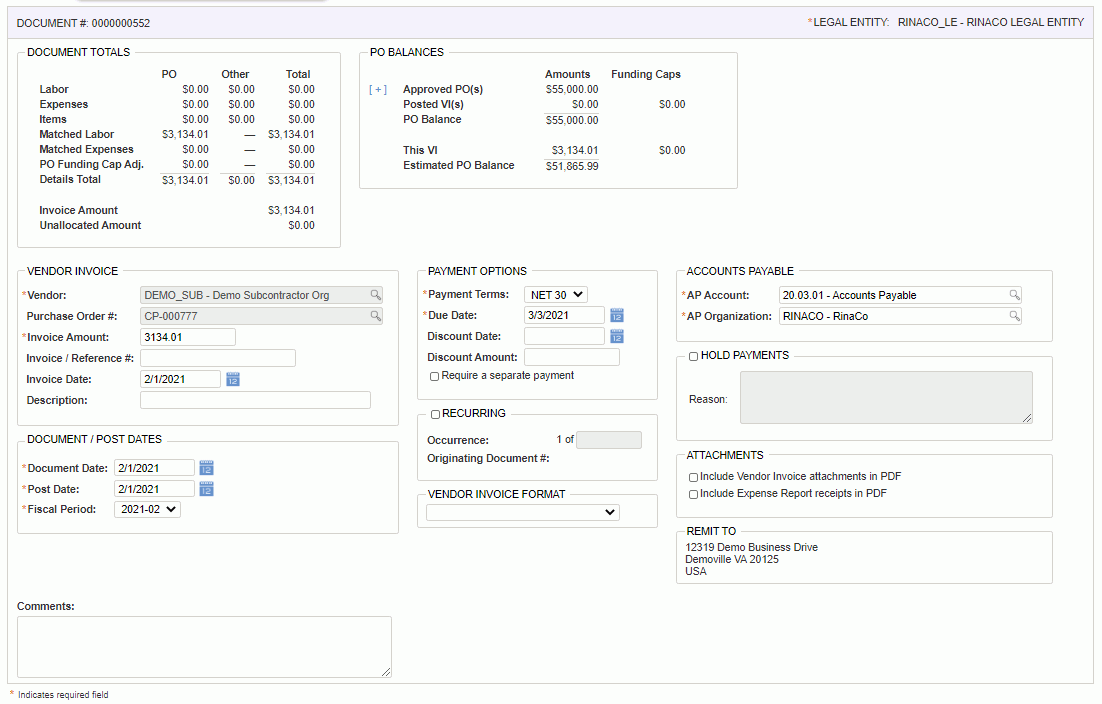1102x704 pixels.
Task: Enable Require a separate payment checkbox
Action: pos(434,377)
